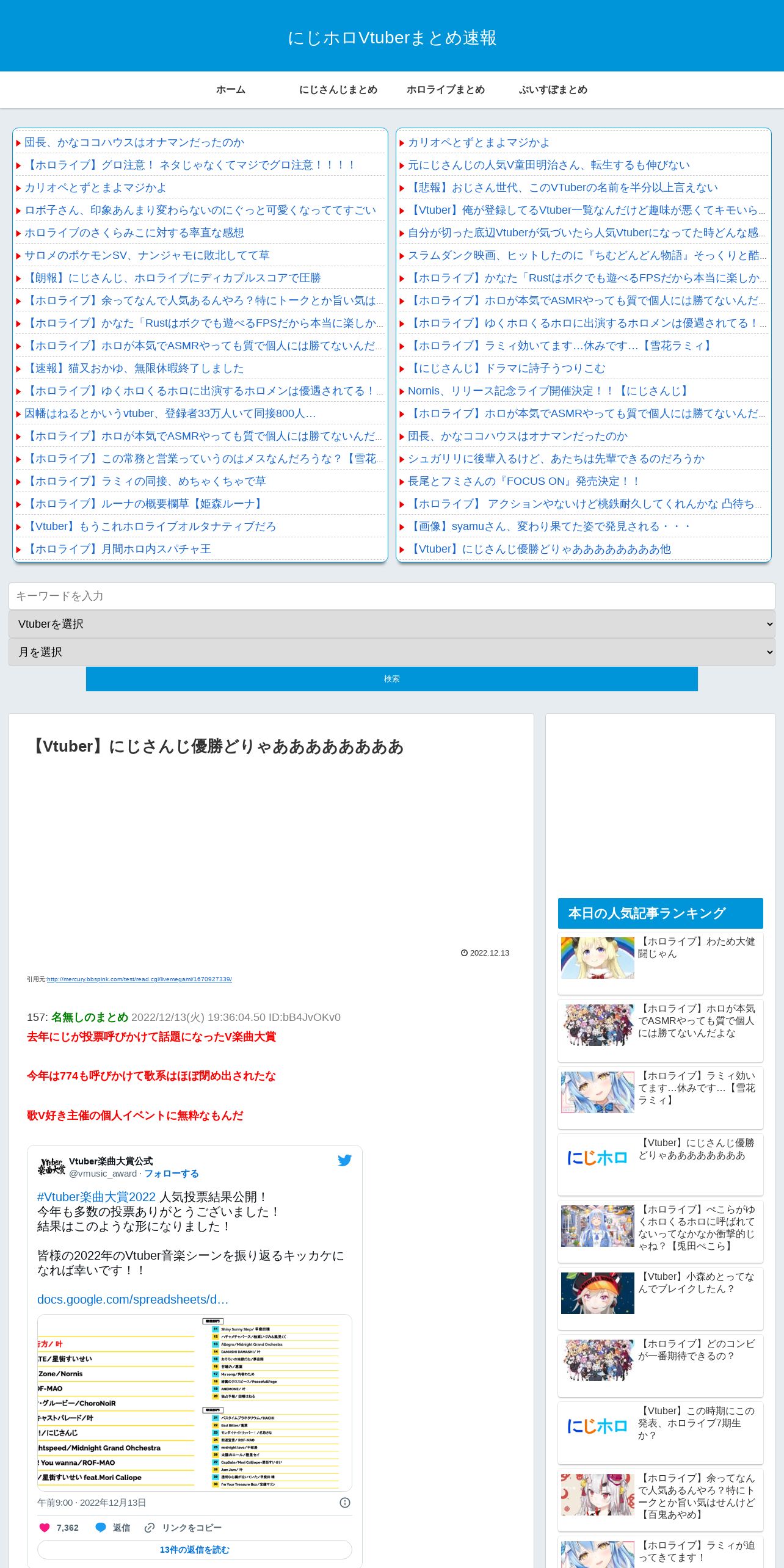The image size is (784, 1568).
Task: Click @vmusic_award handle in tweet
Action: [x=103, y=1174]
